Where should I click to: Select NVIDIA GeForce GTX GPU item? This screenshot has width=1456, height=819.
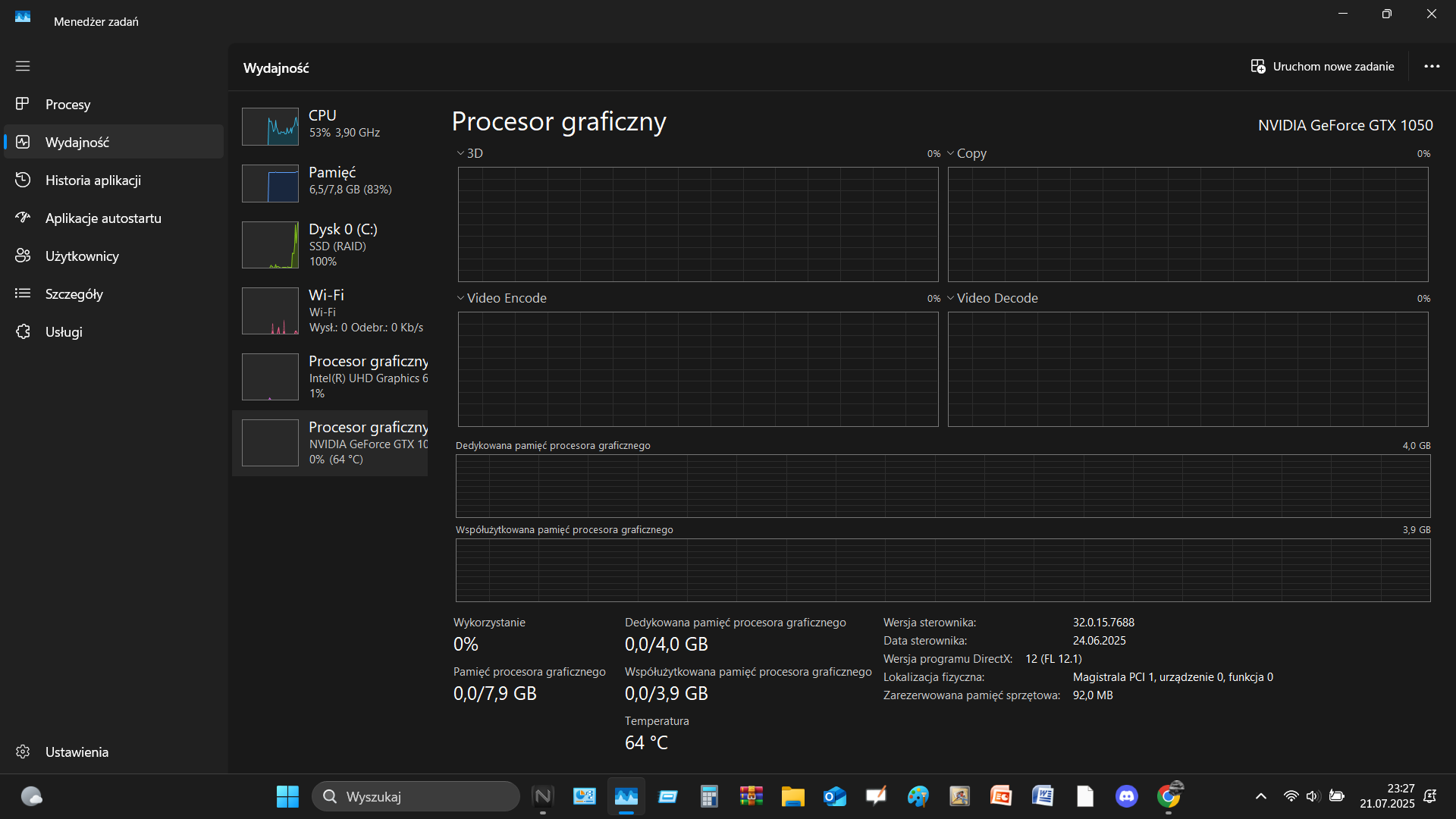pyautogui.click(x=330, y=443)
